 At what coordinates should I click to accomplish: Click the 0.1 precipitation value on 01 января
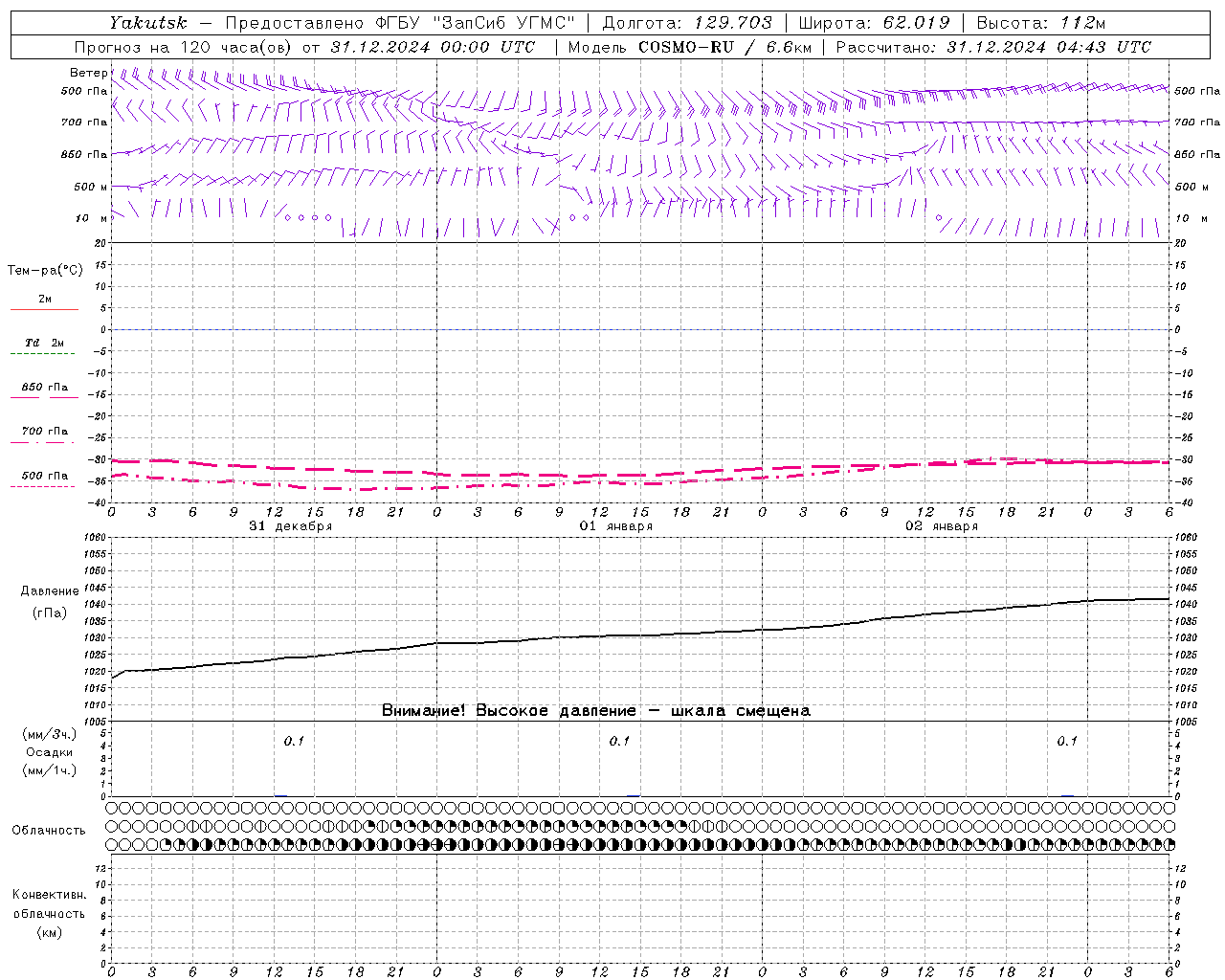619,741
